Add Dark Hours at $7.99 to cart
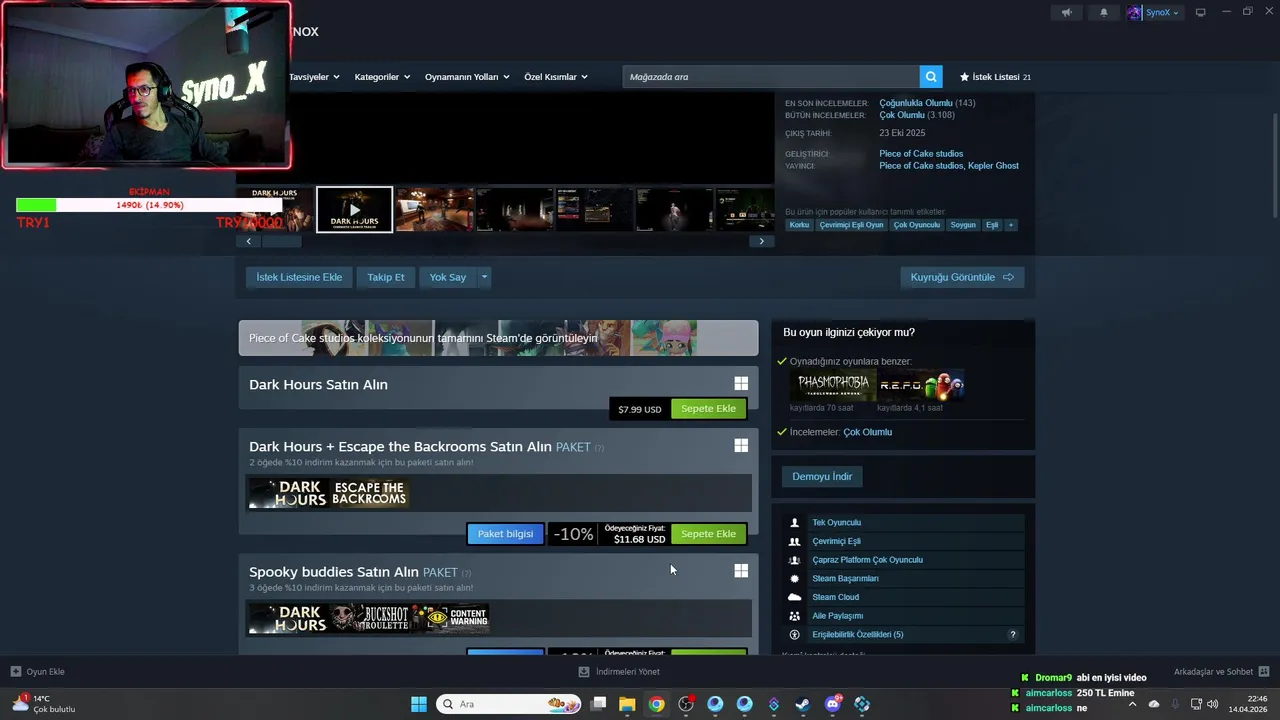1280x720 pixels. pos(708,408)
